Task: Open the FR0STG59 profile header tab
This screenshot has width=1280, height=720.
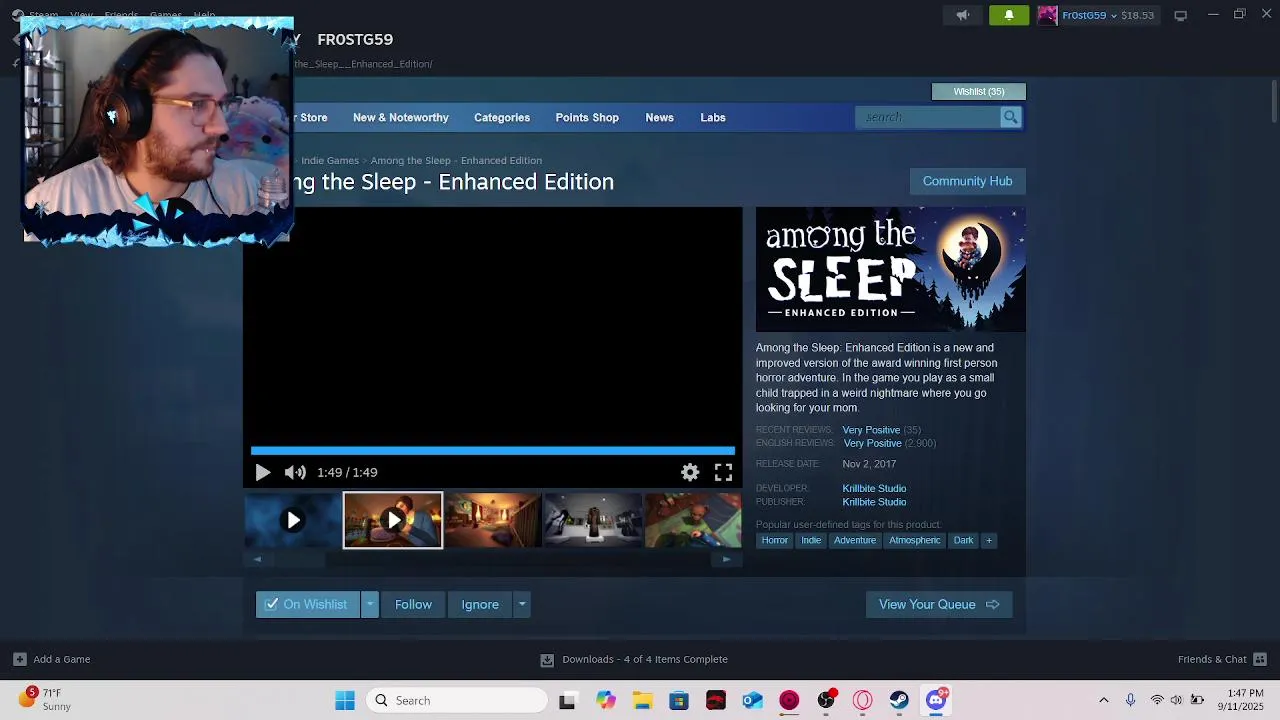Action: coord(355,39)
